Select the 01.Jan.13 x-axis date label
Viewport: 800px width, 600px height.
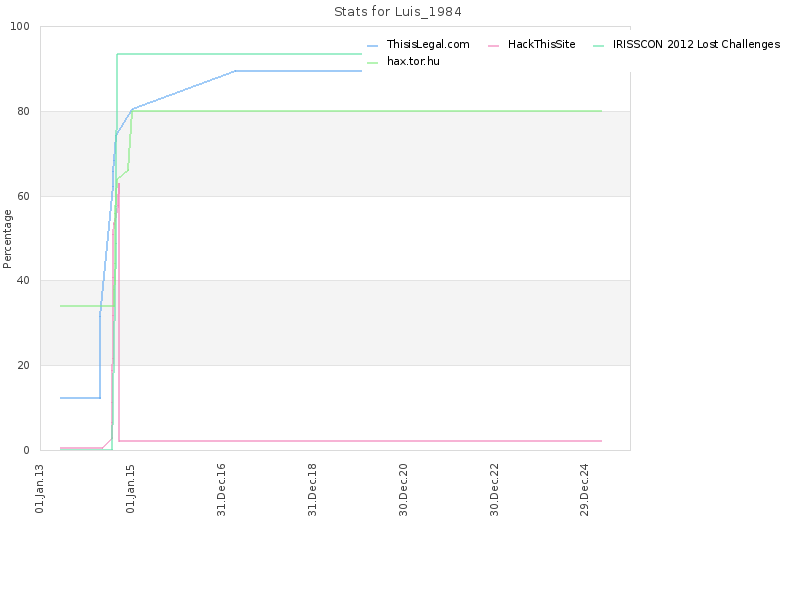click(x=40, y=489)
